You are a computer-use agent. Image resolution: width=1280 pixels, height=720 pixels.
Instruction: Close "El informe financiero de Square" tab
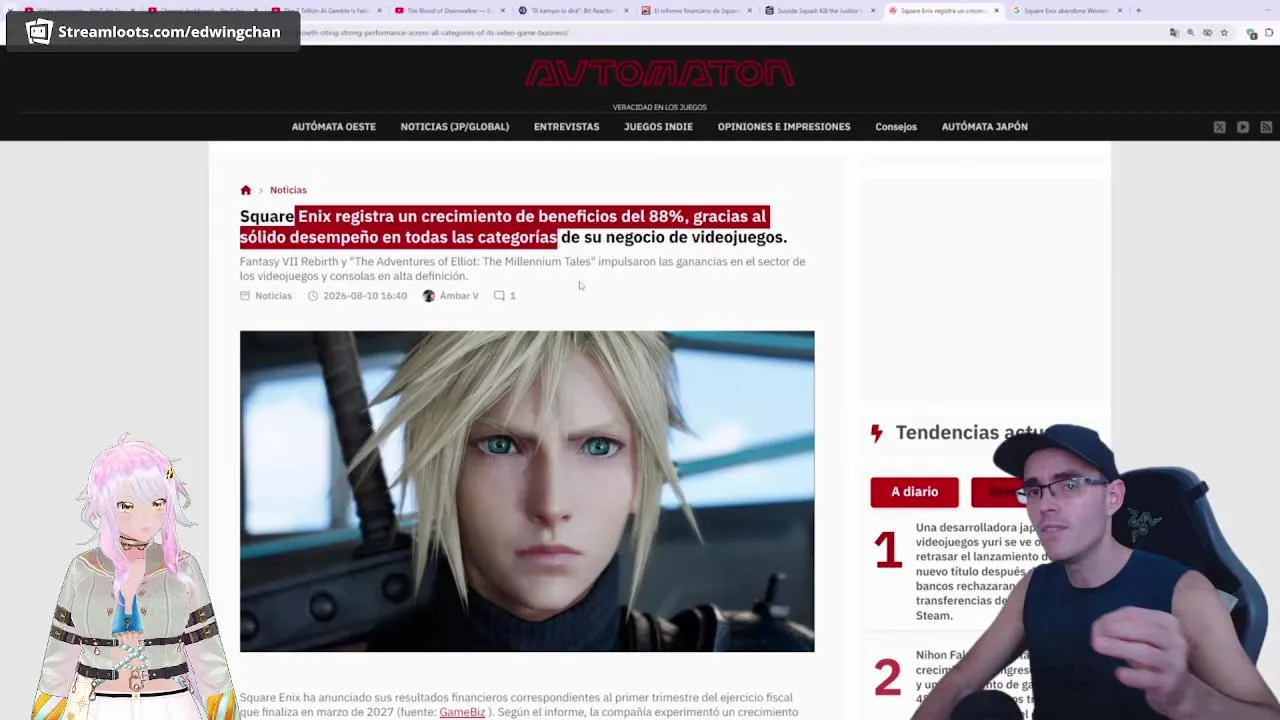pos(749,11)
